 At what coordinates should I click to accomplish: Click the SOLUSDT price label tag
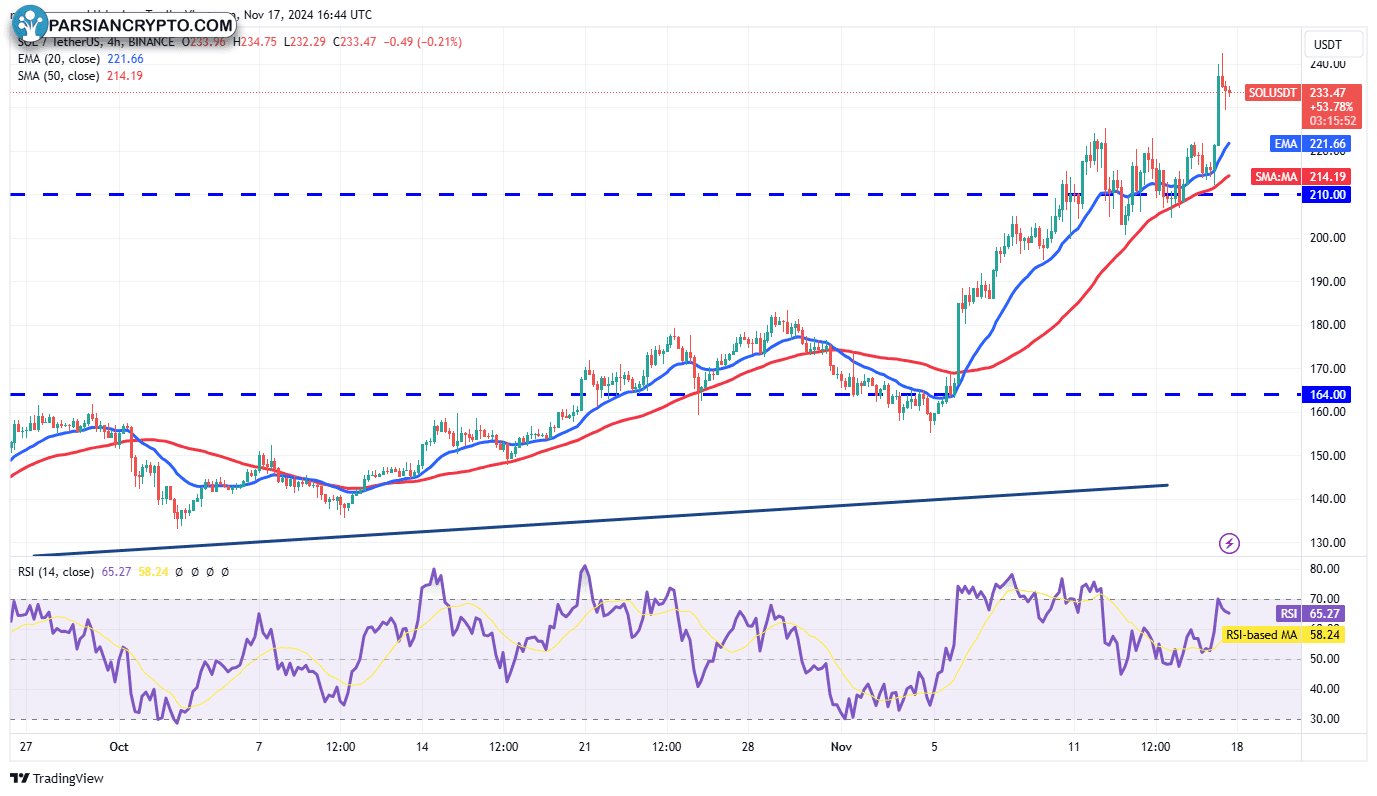(x=1273, y=92)
